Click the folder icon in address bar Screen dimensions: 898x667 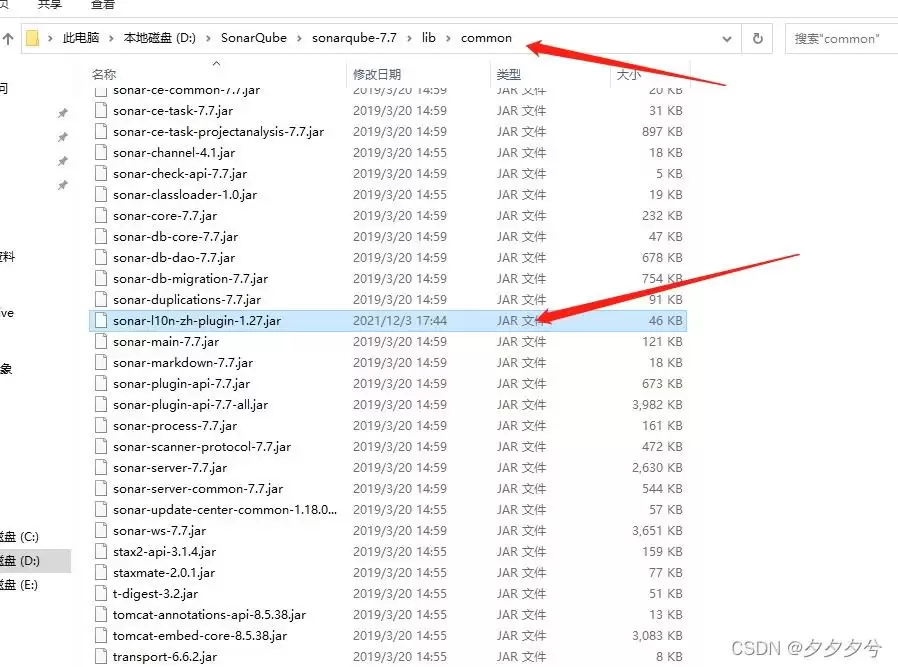[x=33, y=38]
